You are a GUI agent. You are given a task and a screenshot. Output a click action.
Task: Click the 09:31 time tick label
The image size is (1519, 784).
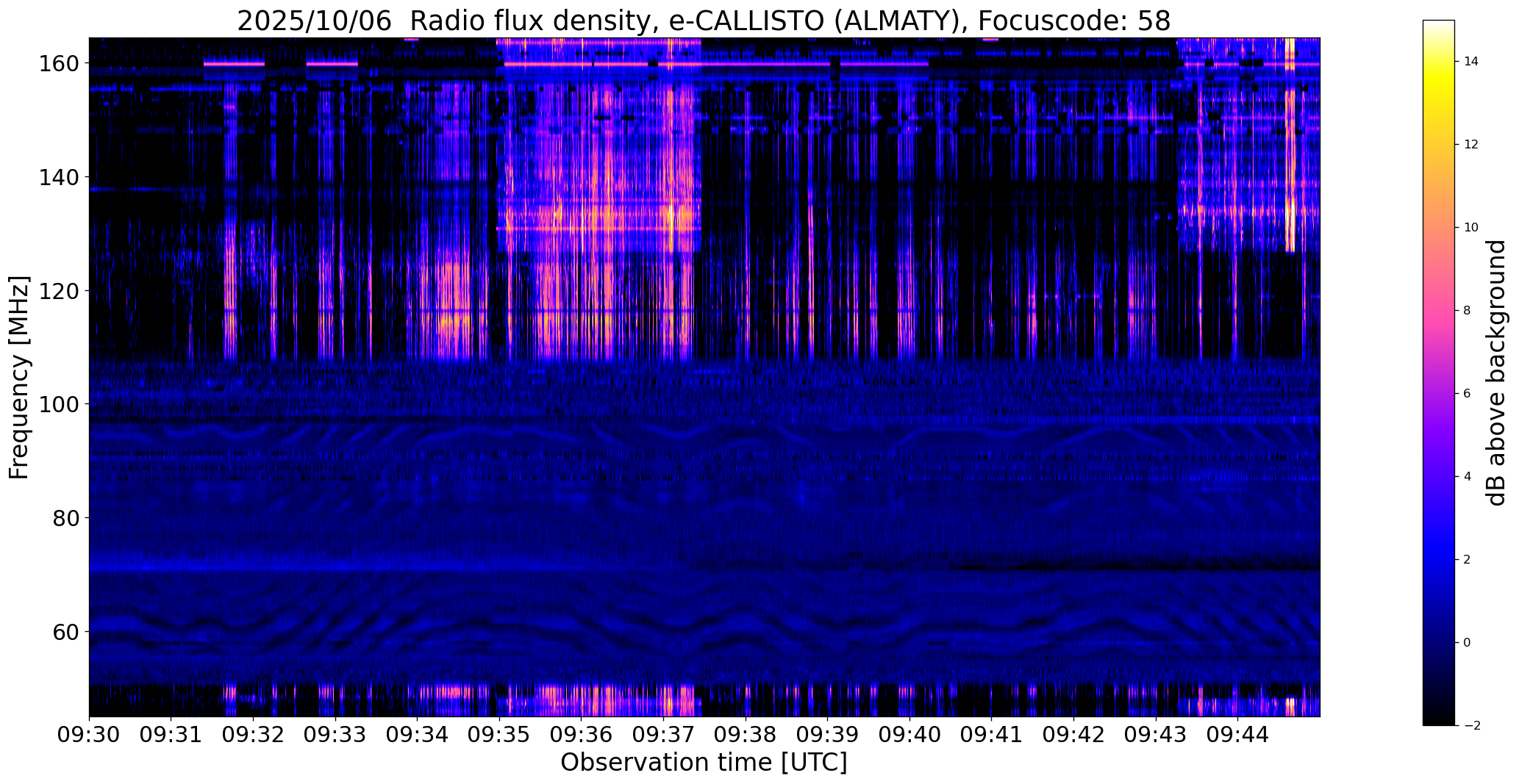(171, 735)
